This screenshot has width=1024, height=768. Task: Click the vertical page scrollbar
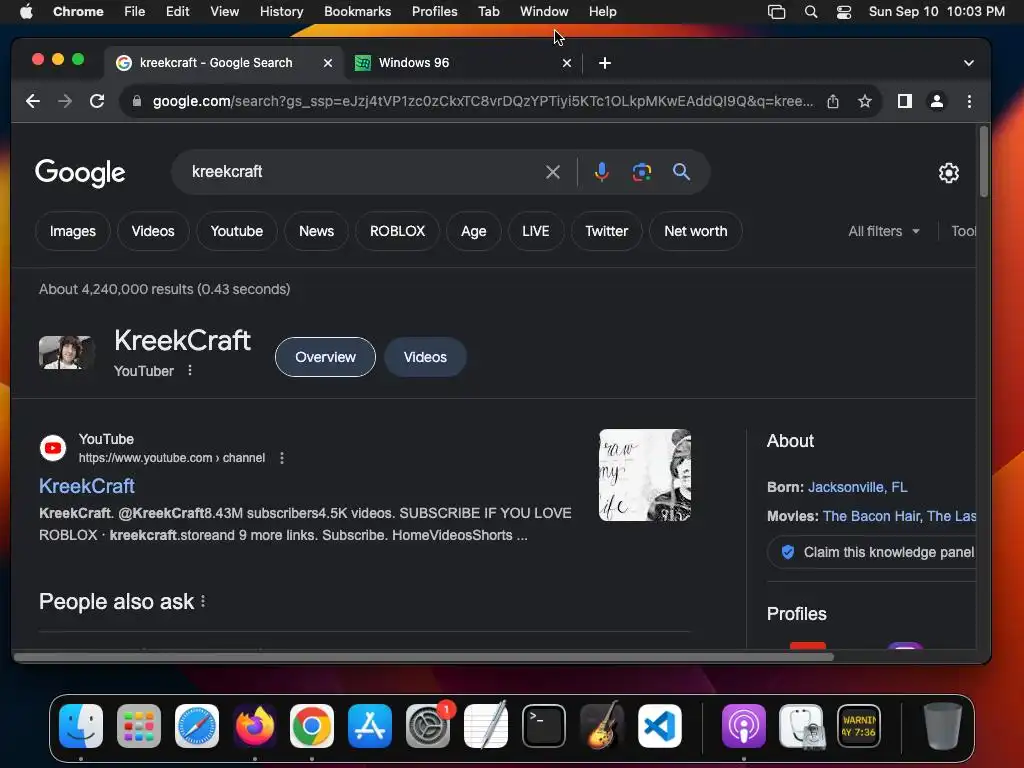coord(984,162)
